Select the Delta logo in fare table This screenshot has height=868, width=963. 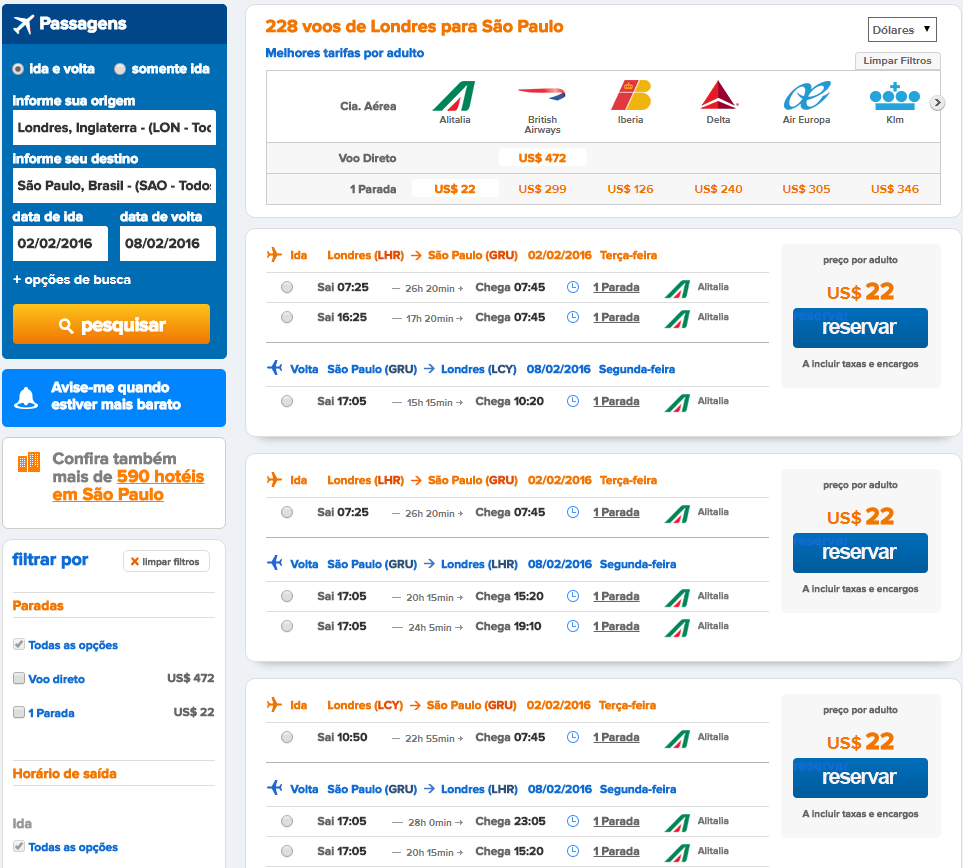[719, 95]
